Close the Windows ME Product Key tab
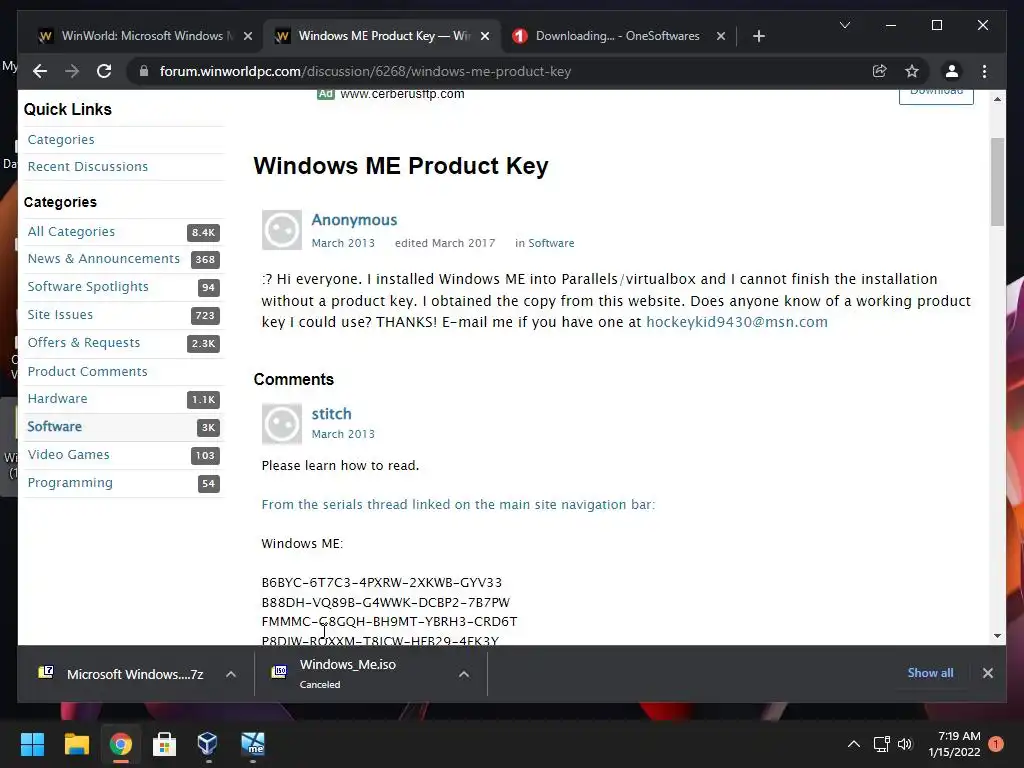The image size is (1024, 768). click(485, 36)
